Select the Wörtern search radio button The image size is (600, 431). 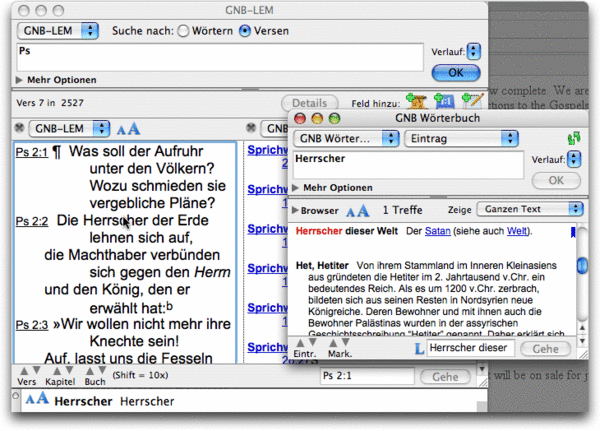click(x=183, y=31)
